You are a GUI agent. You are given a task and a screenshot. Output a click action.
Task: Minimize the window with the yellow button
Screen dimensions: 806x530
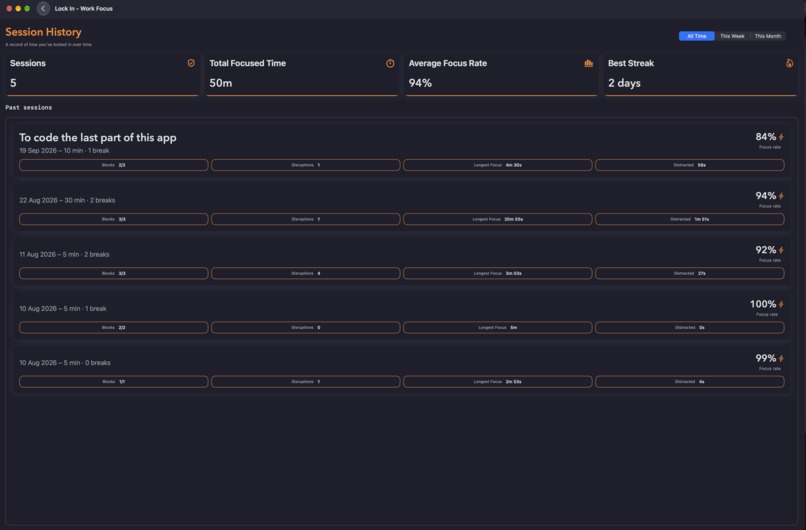click(x=18, y=8)
